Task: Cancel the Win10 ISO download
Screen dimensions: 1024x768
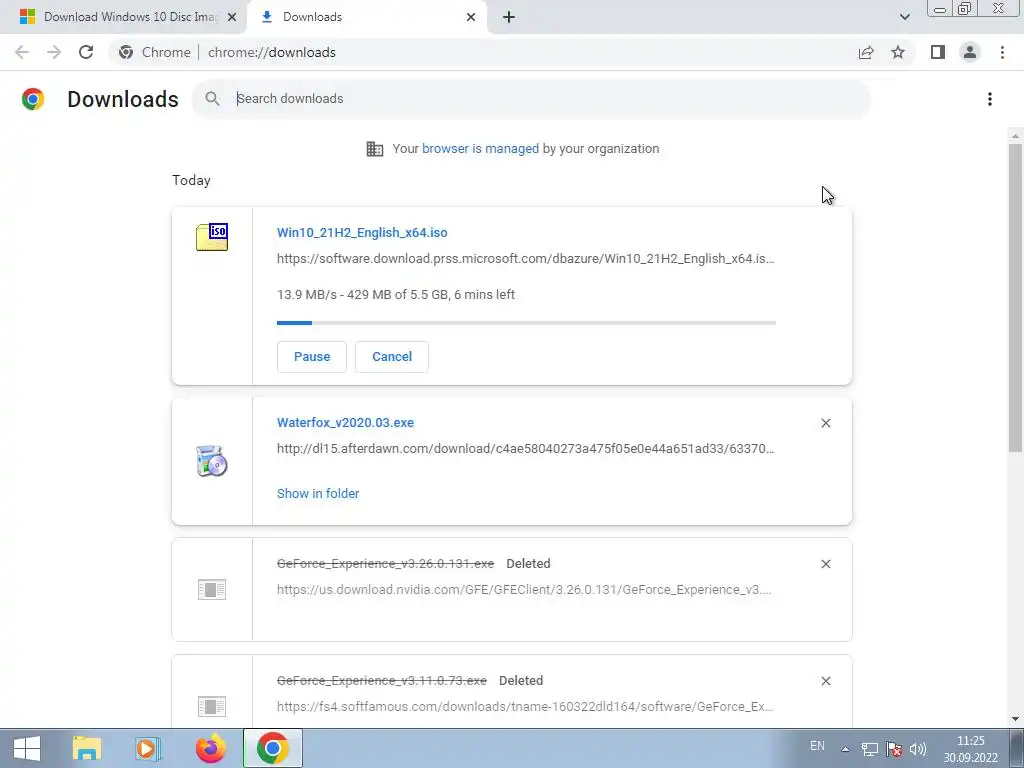Action: click(392, 357)
